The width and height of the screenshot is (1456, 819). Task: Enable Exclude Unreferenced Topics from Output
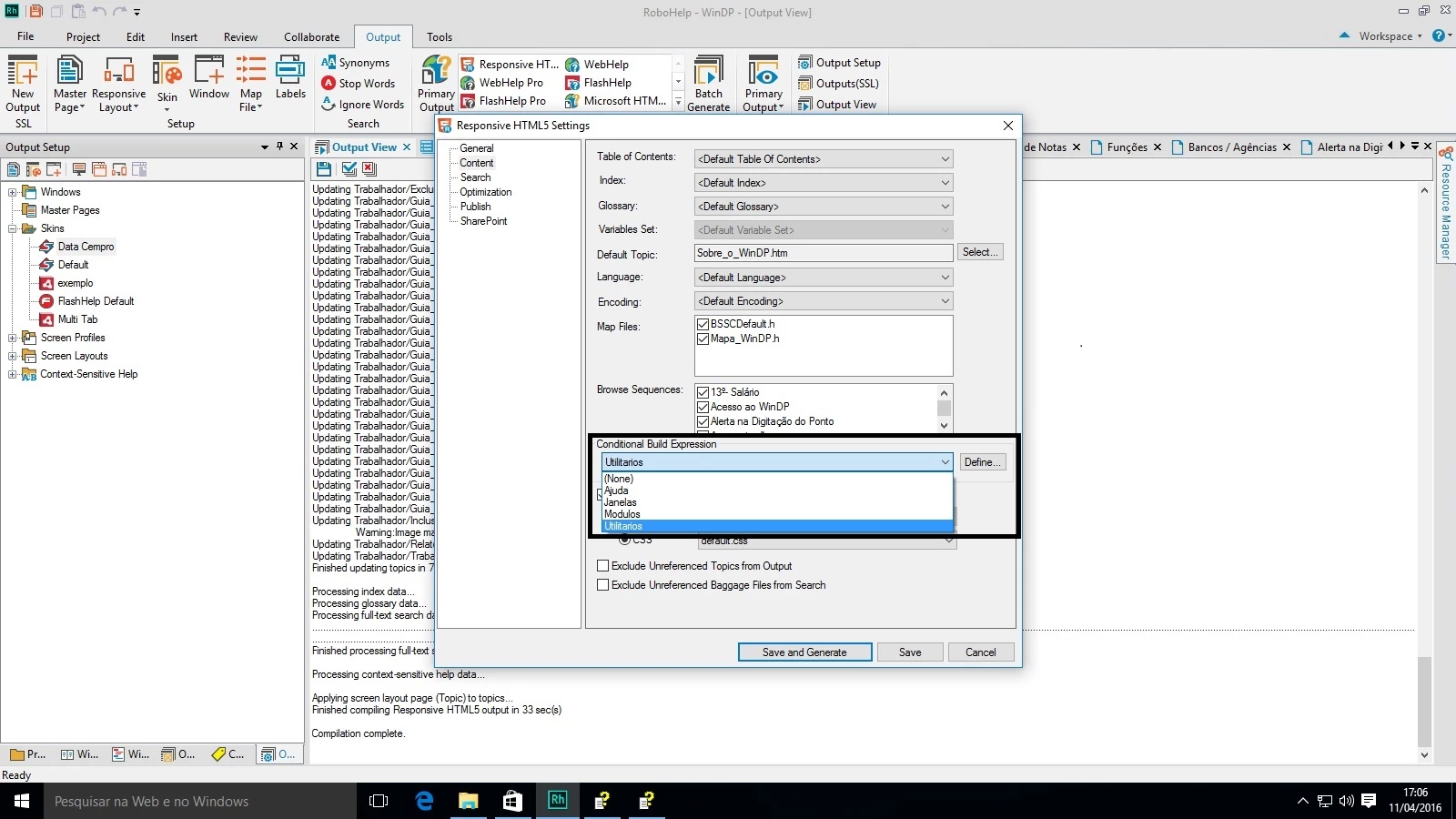(602, 566)
